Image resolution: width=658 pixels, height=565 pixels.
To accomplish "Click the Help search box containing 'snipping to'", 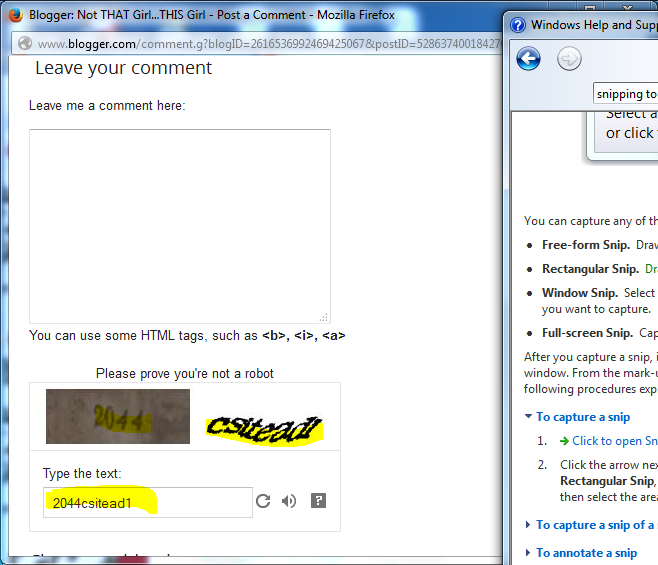I will [x=625, y=94].
